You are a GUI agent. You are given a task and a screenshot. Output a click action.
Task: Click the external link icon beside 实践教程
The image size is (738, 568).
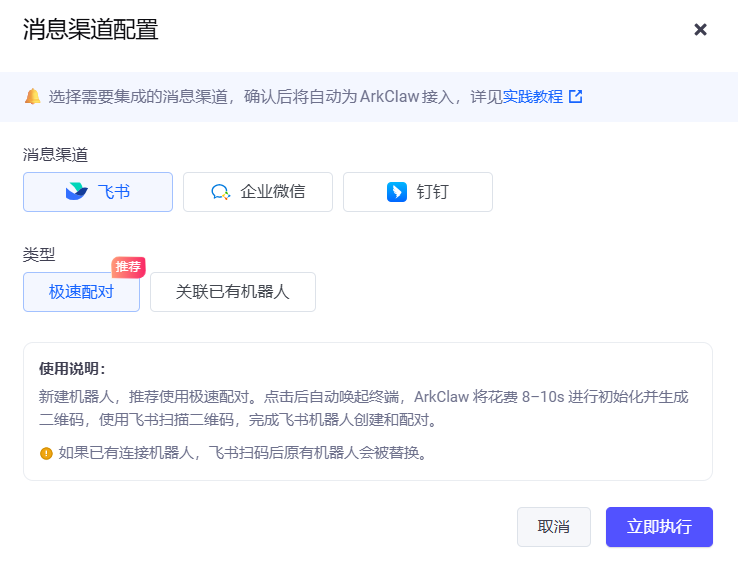click(x=576, y=97)
